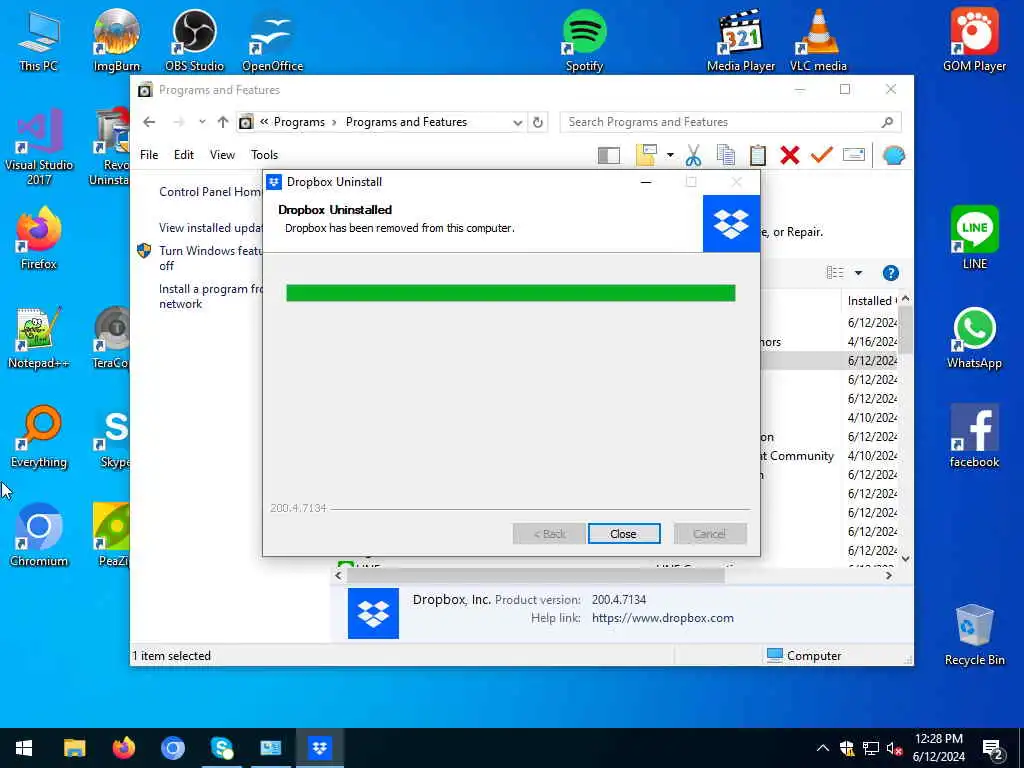Click the orange checkmark toolbar icon

822,155
